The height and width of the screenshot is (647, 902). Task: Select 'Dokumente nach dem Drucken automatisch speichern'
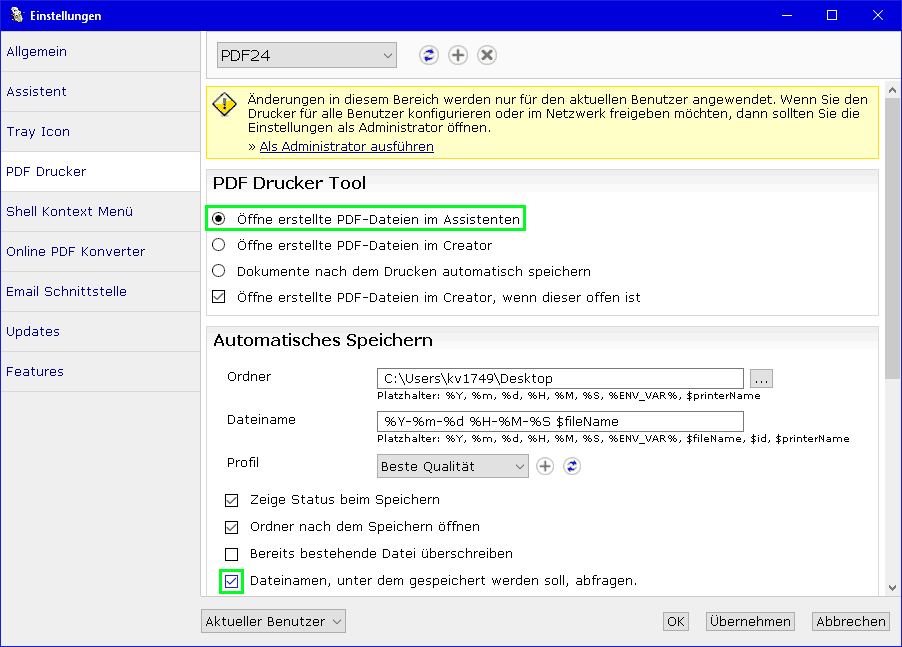coord(219,271)
